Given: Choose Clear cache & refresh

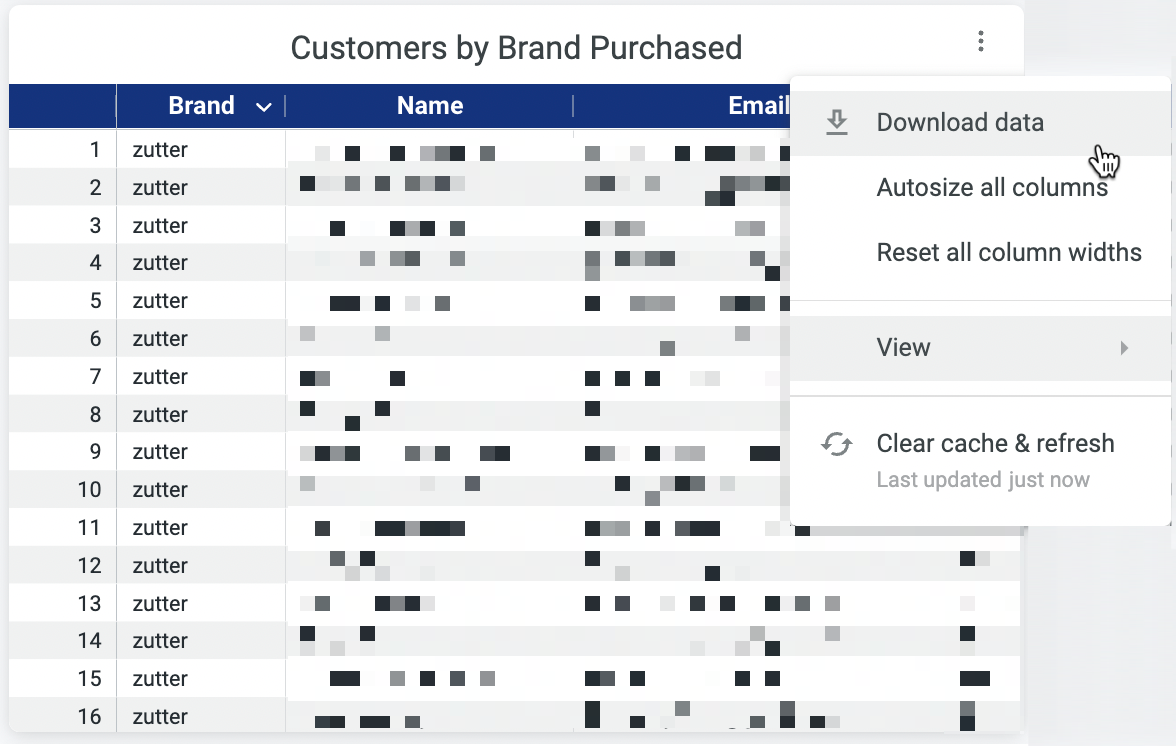Looking at the screenshot, I should (x=994, y=443).
